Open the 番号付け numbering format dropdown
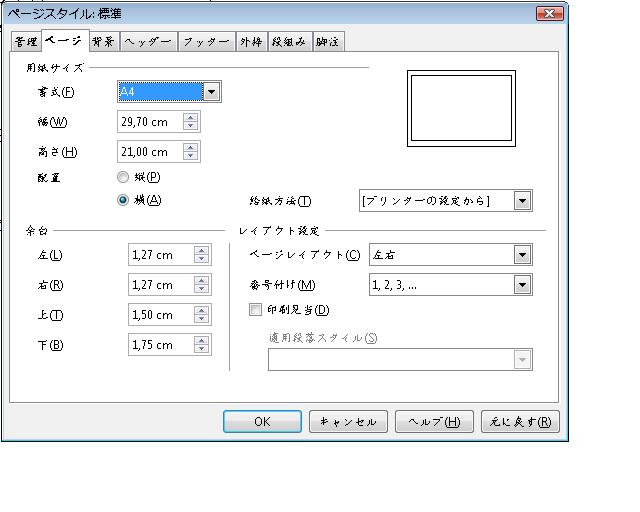 522,285
